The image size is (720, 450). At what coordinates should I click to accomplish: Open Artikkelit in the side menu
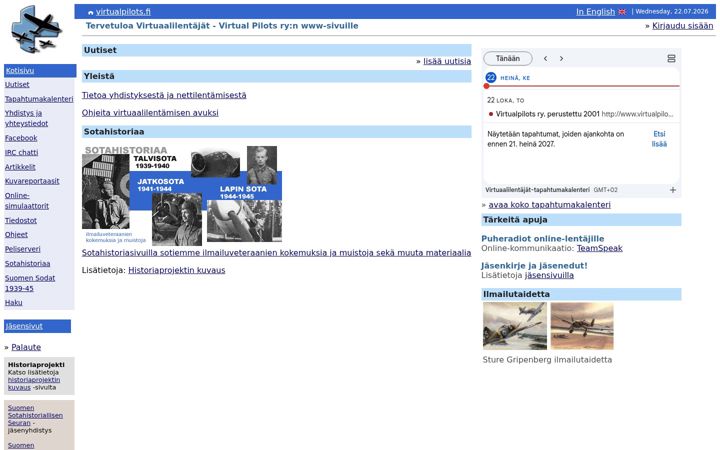[x=20, y=167]
